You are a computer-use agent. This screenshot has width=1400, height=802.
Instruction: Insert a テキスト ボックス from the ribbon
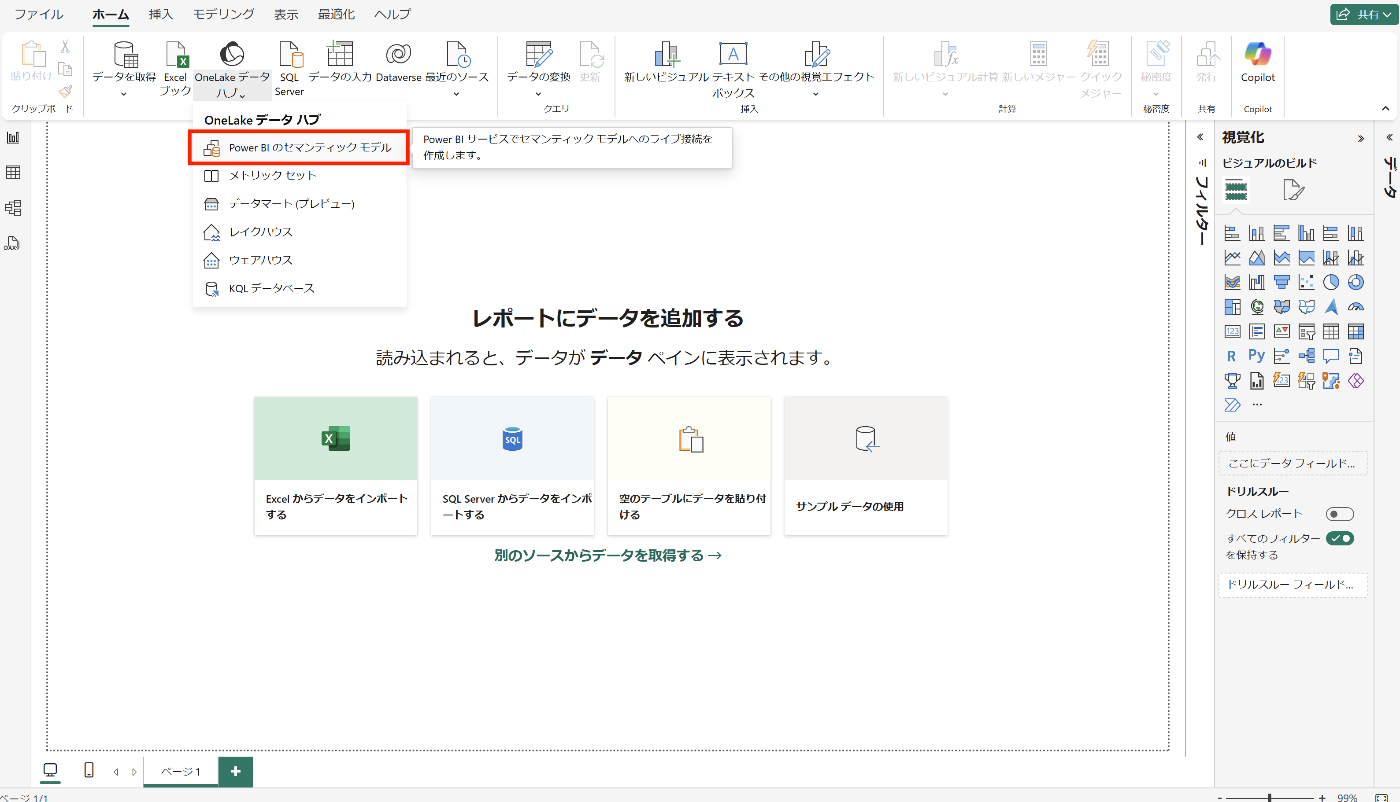tap(733, 68)
